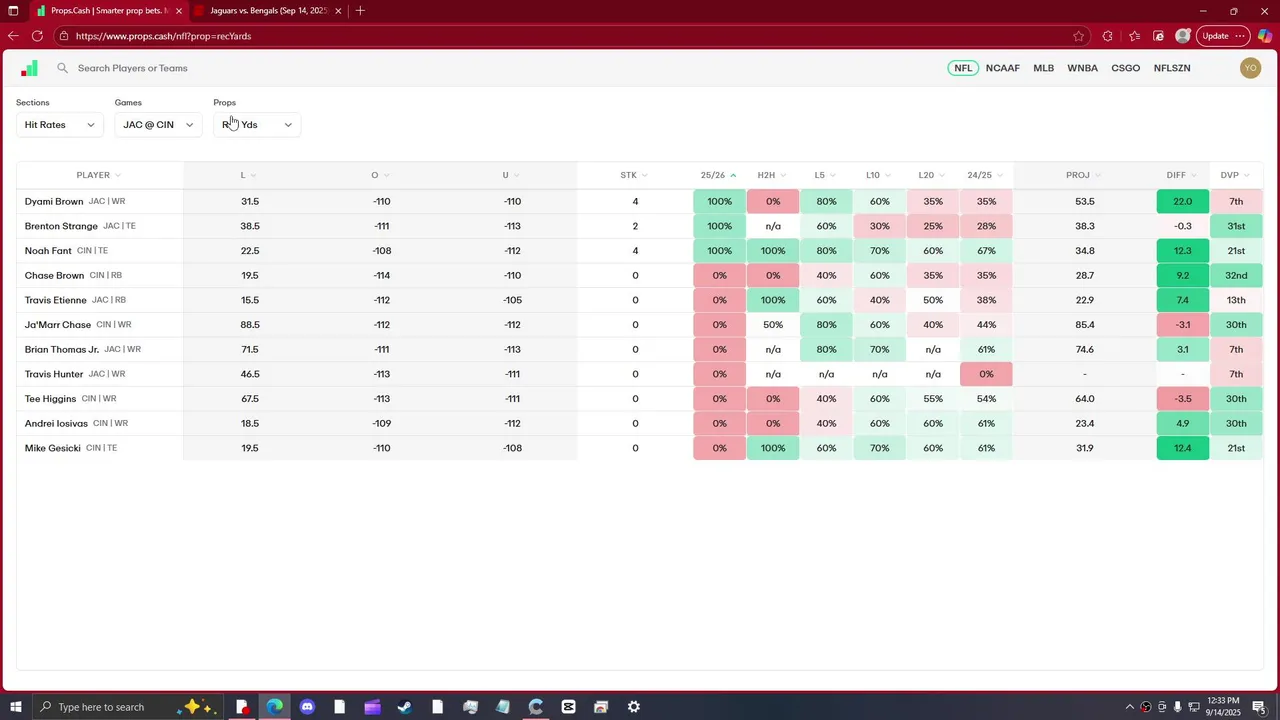Open the tab actions menu icon
The height and width of the screenshot is (720, 1280).
coord(13,11)
